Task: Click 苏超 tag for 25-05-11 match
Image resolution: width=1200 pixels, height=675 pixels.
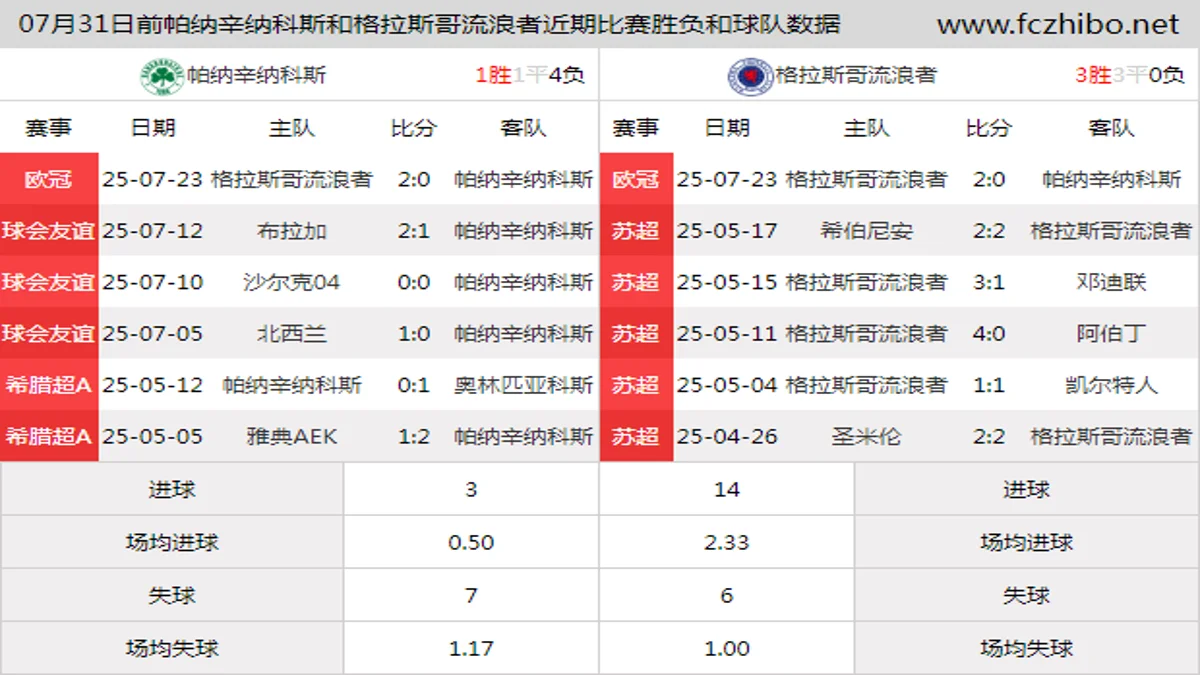Action: (x=636, y=333)
